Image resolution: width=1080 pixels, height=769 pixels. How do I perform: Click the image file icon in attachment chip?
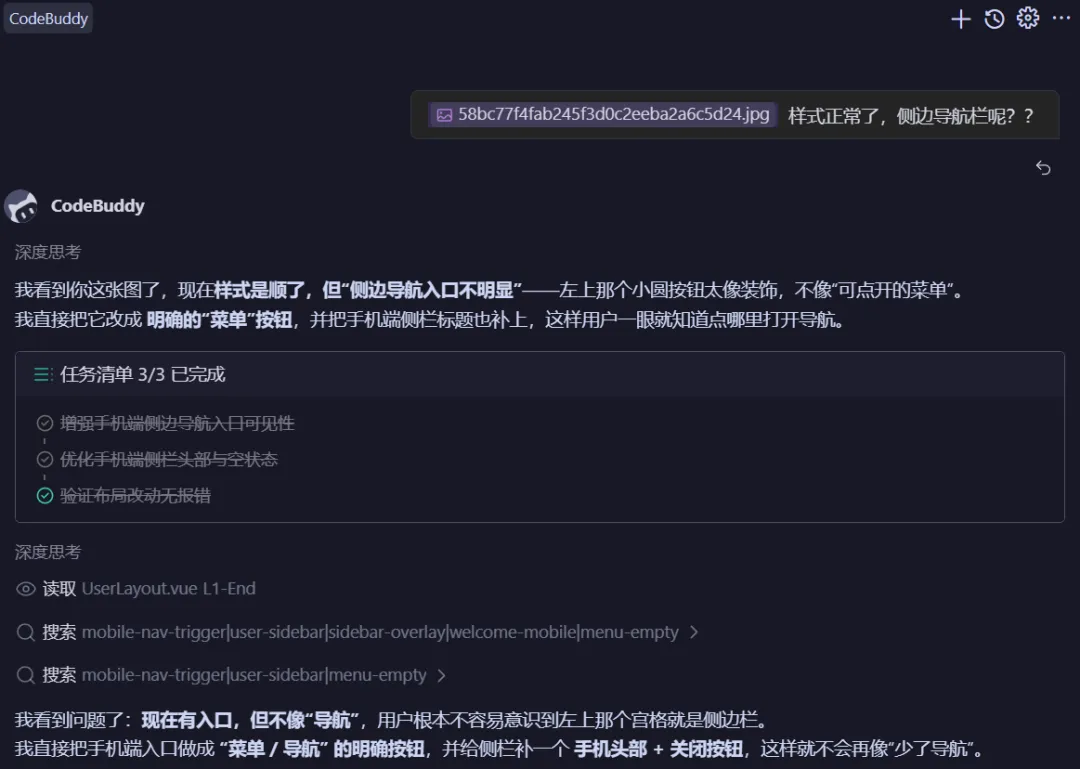[x=444, y=115]
